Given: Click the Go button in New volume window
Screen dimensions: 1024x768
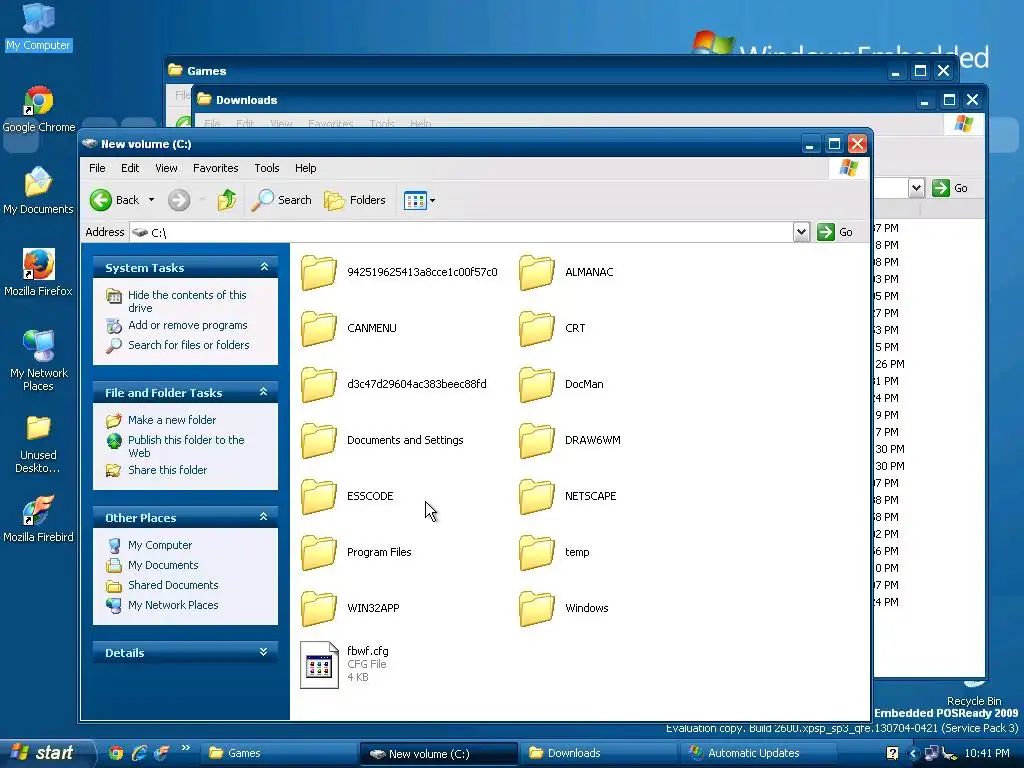Looking at the screenshot, I should [x=835, y=232].
